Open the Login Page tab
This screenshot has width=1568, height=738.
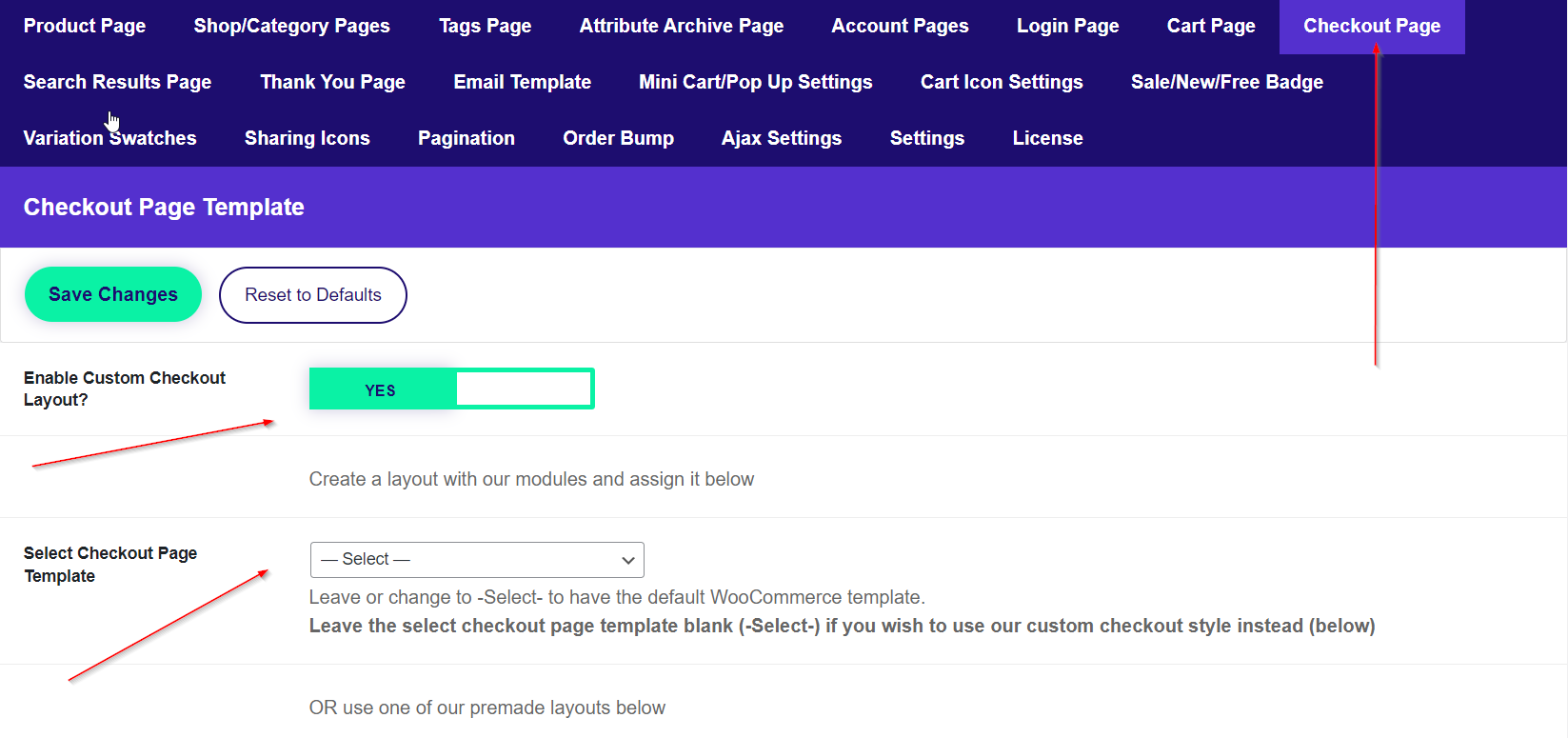(x=1067, y=27)
